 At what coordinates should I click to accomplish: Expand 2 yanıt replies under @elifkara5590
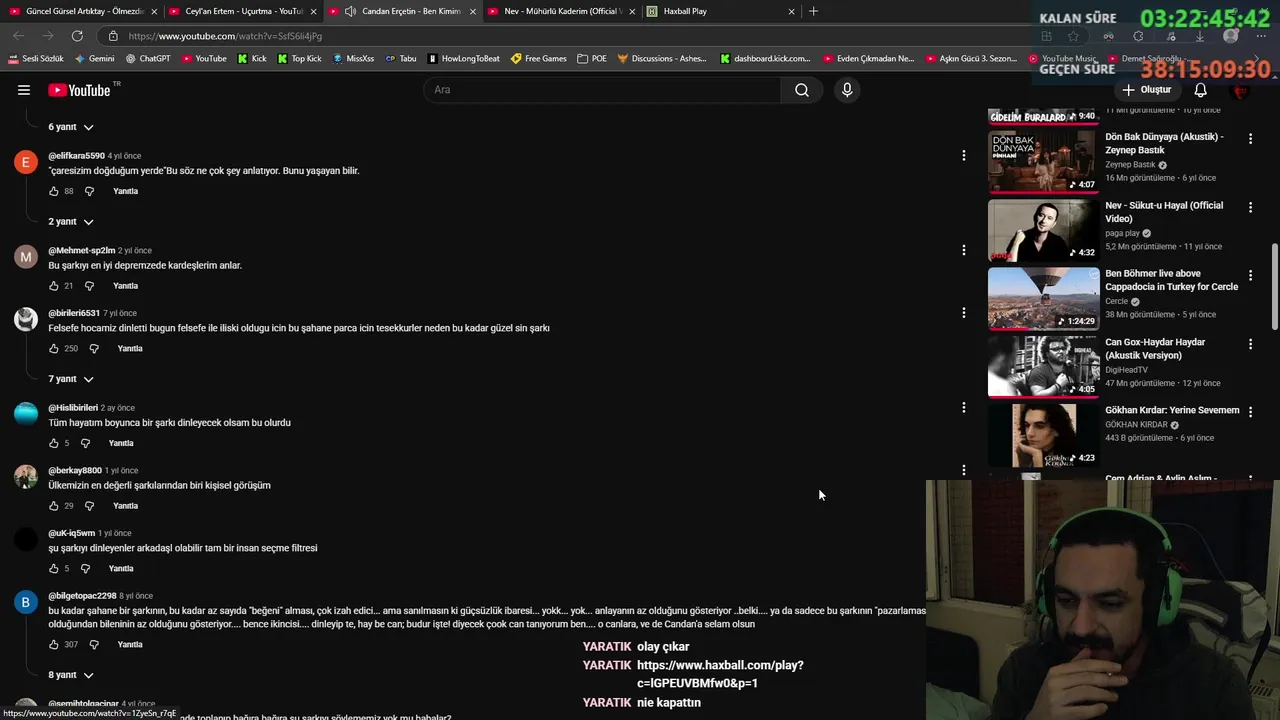click(x=71, y=222)
